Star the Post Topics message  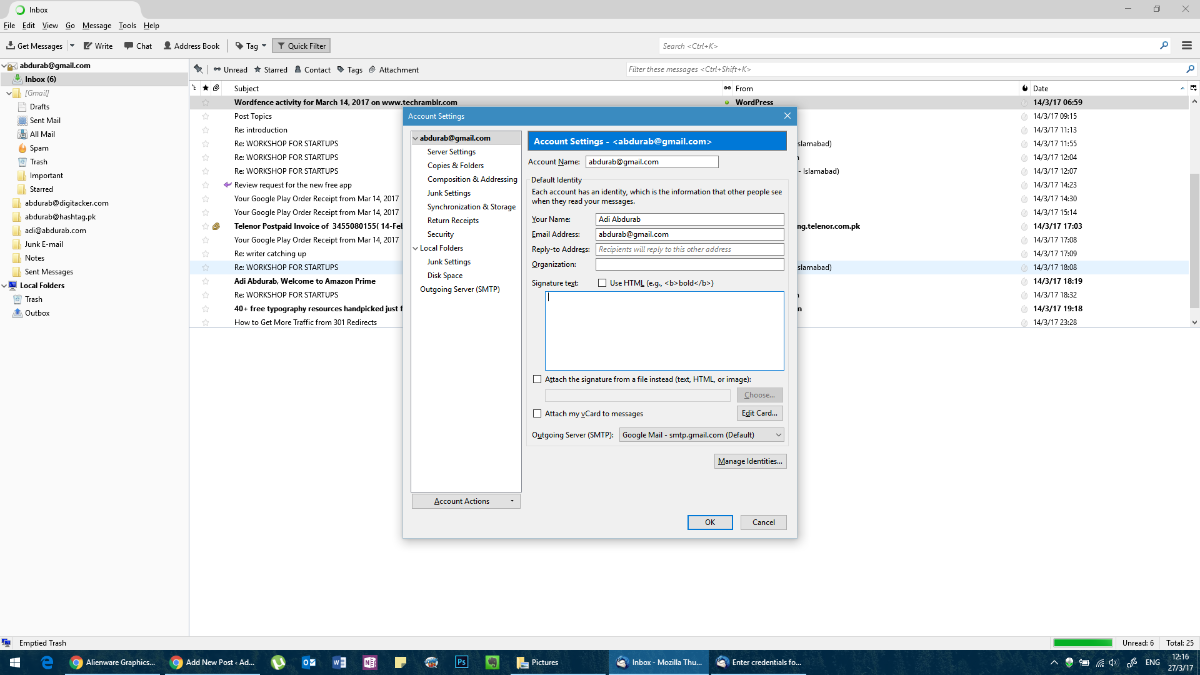click(206, 116)
